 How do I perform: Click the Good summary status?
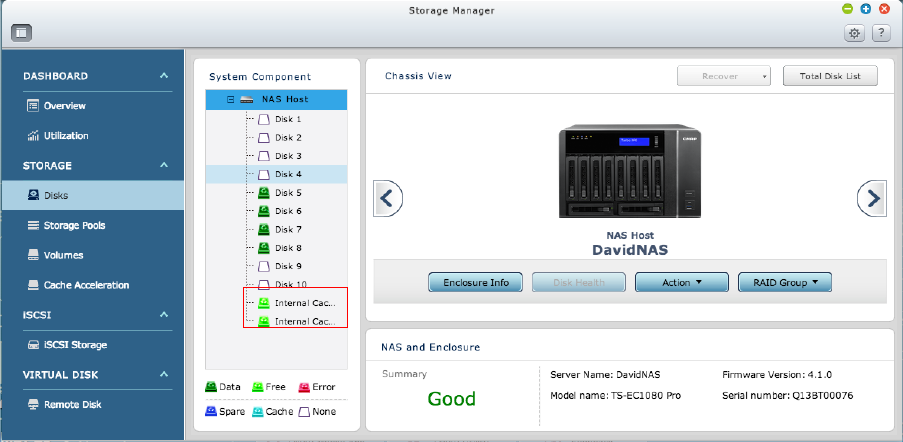452,399
